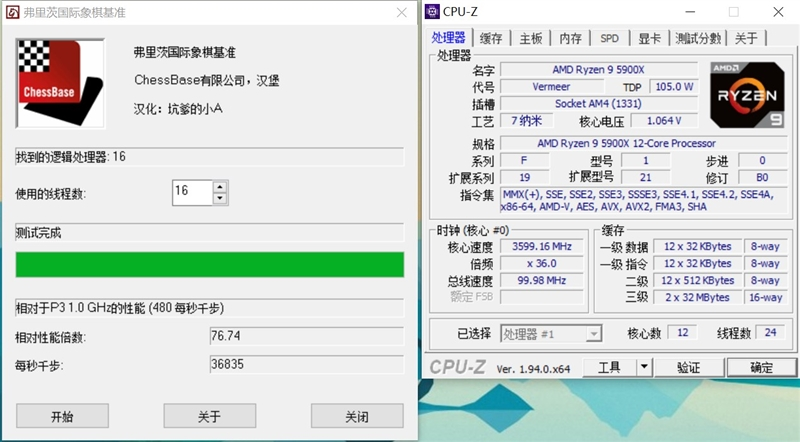Click the AMD Ryzen 9 logo in CPU-Z
The height and width of the screenshot is (442, 800).
tap(747, 95)
